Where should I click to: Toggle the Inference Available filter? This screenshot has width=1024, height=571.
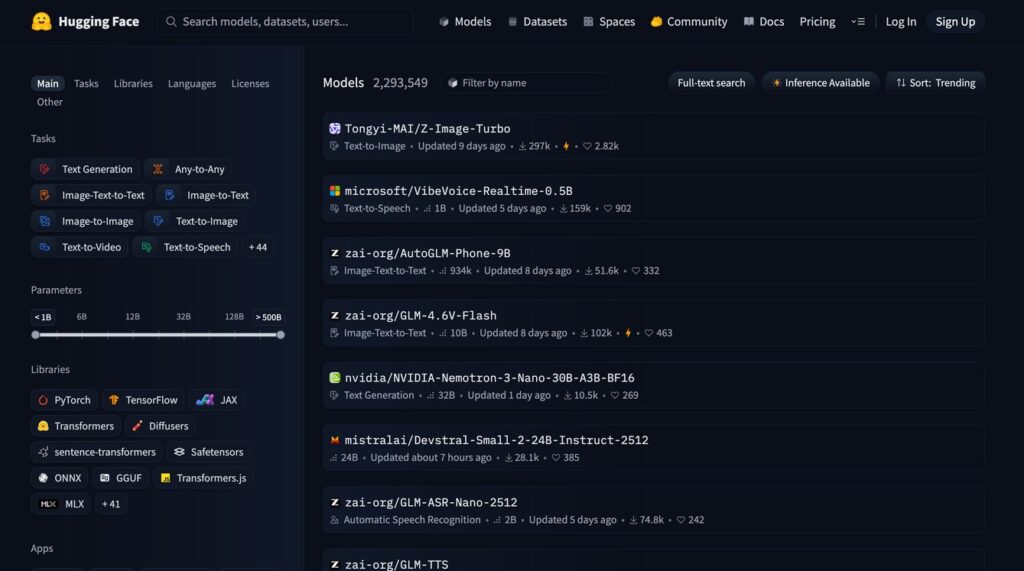820,83
